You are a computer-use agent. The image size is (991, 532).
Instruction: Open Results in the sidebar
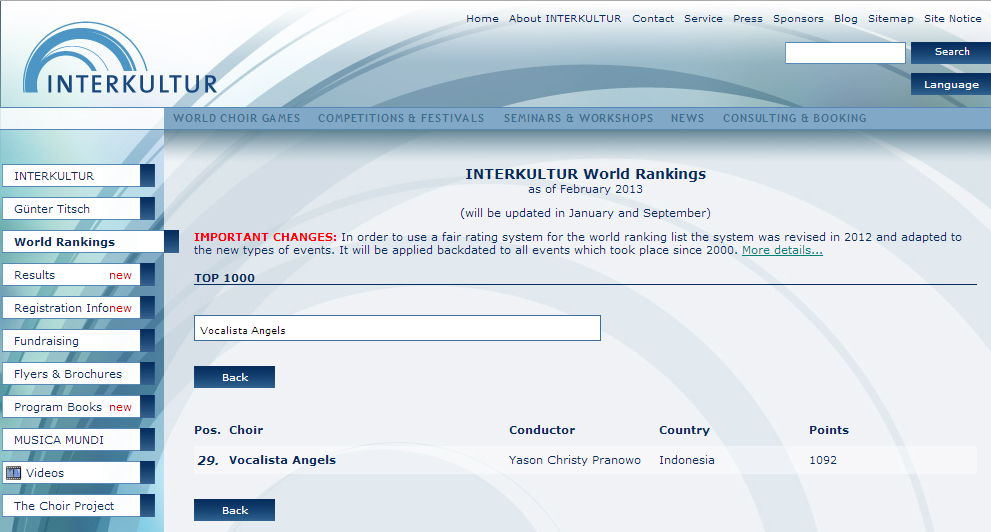click(78, 275)
